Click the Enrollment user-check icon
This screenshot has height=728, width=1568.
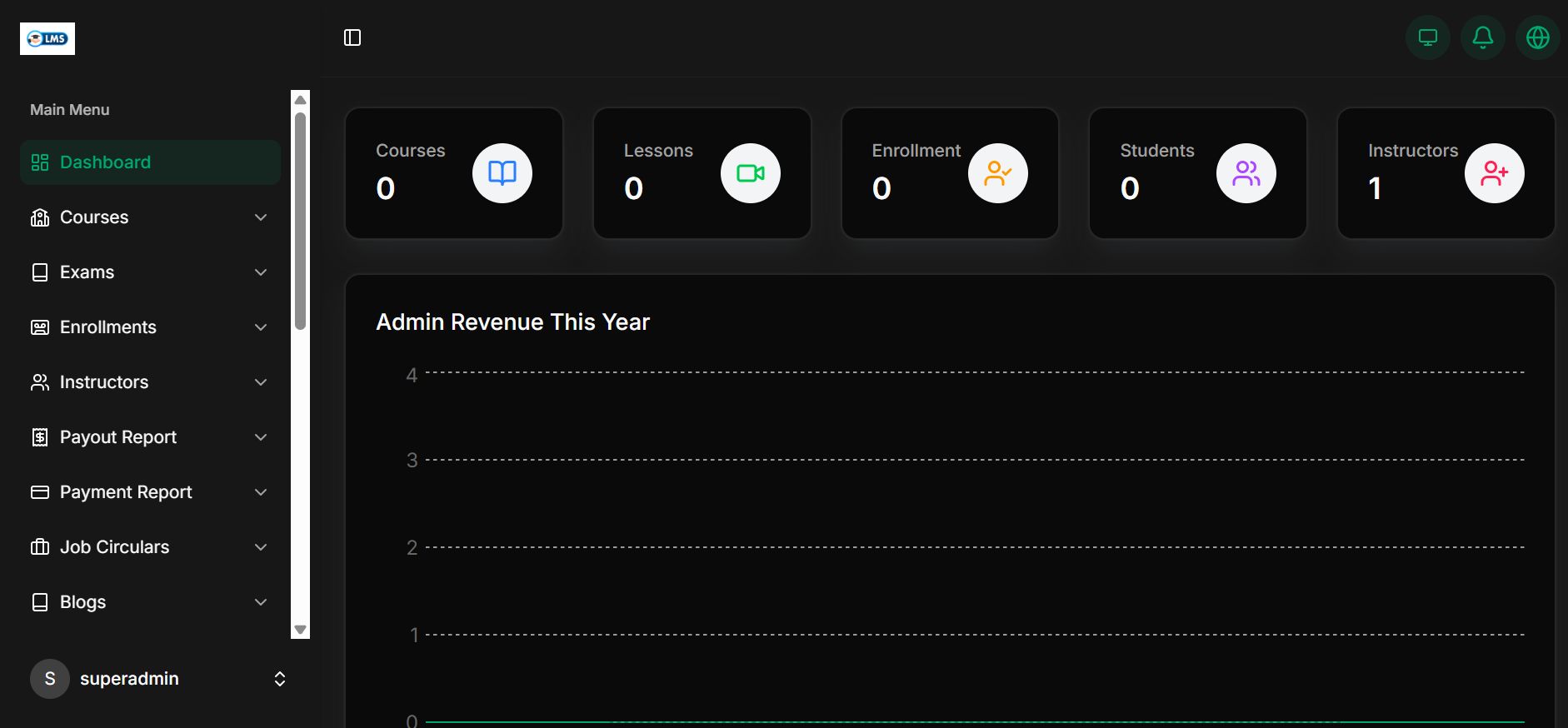(x=998, y=173)
